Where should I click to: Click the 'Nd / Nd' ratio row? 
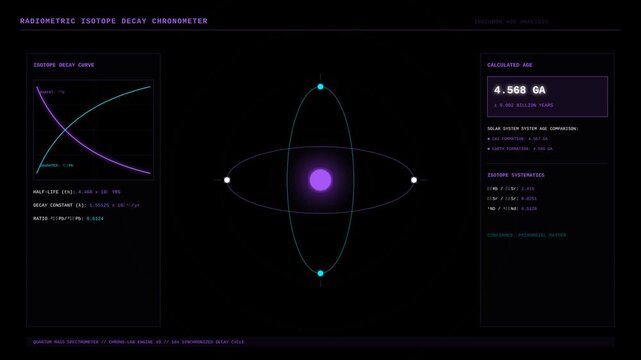click(512, 208)
